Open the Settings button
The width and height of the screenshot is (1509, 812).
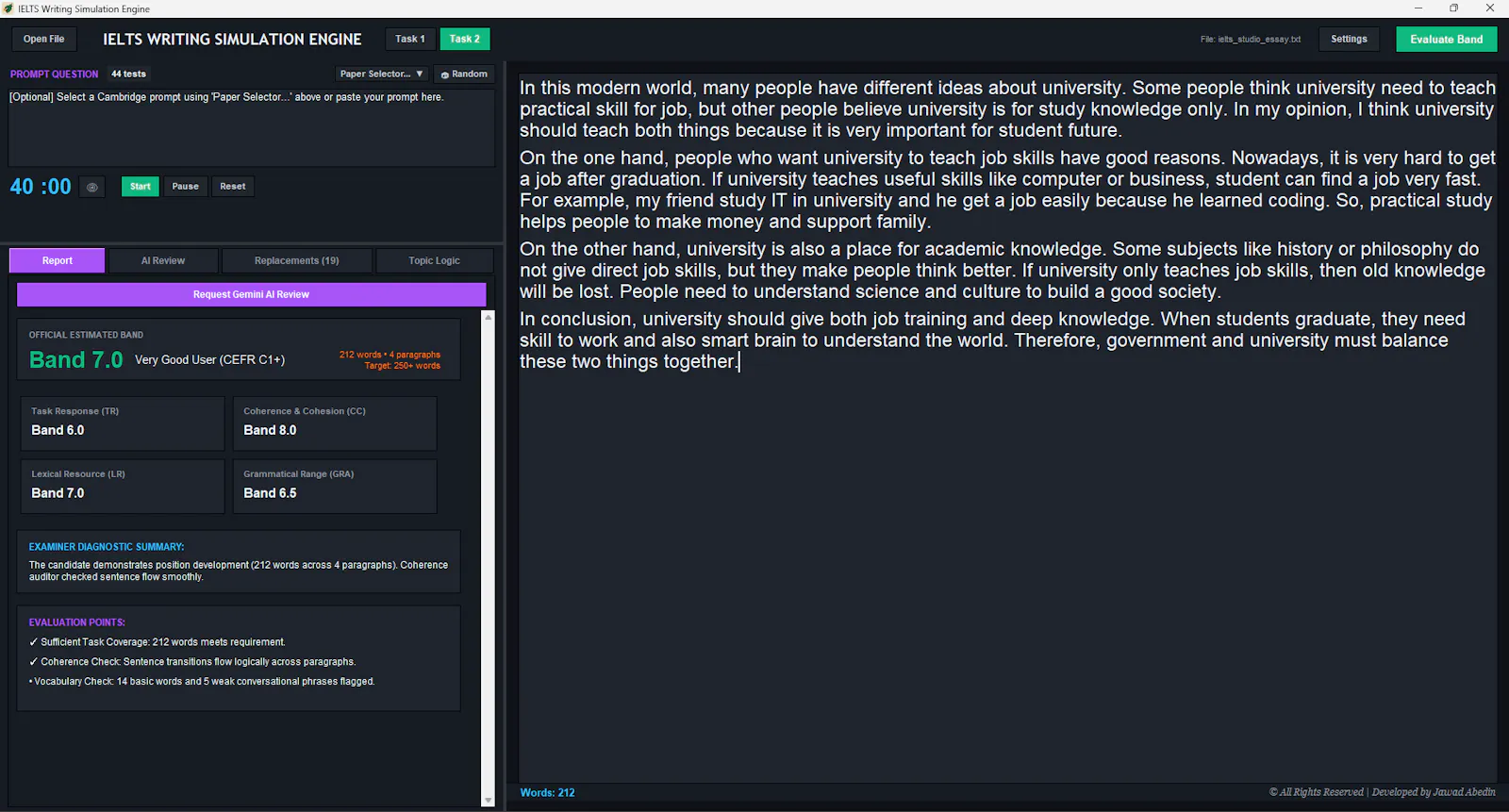pos(1349,39)
